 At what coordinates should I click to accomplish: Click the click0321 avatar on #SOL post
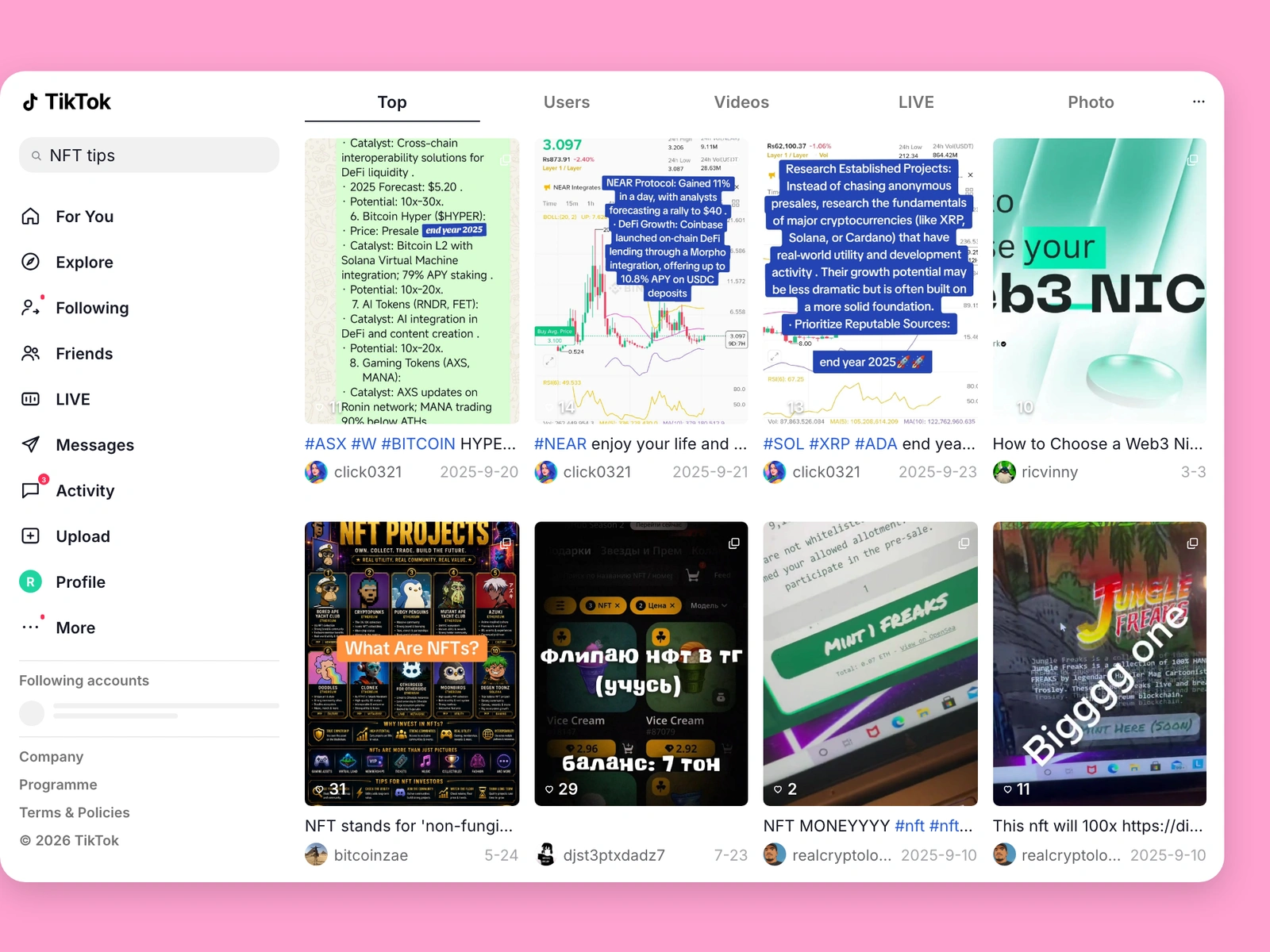pyautogui.click(x=775, y=472)
